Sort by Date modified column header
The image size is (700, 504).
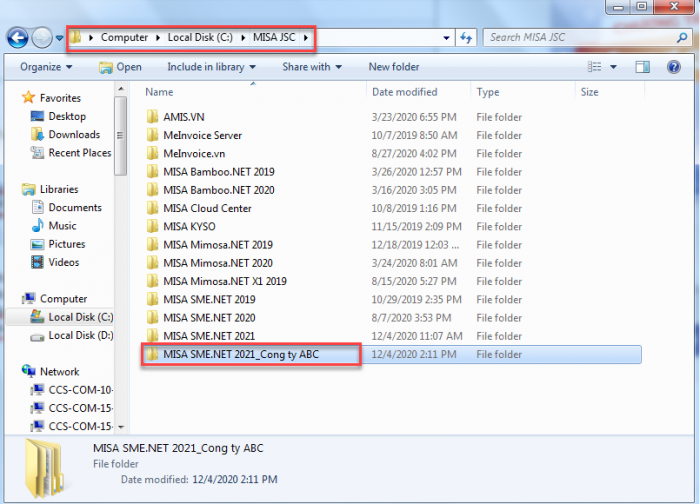click(x=404, y=92)
